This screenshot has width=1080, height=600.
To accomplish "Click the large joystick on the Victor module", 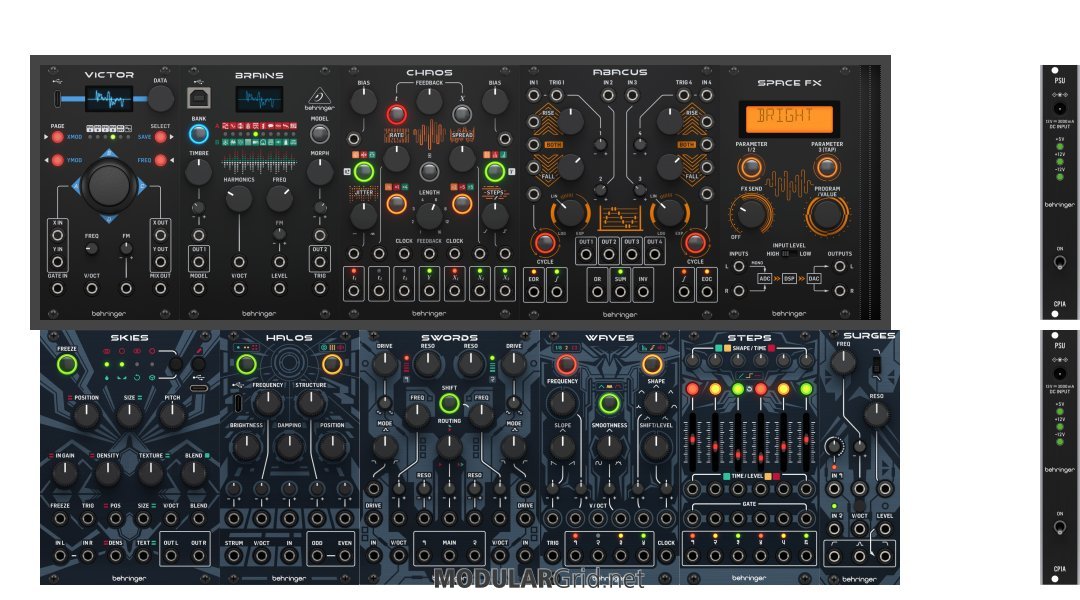I will coord(109,185).
